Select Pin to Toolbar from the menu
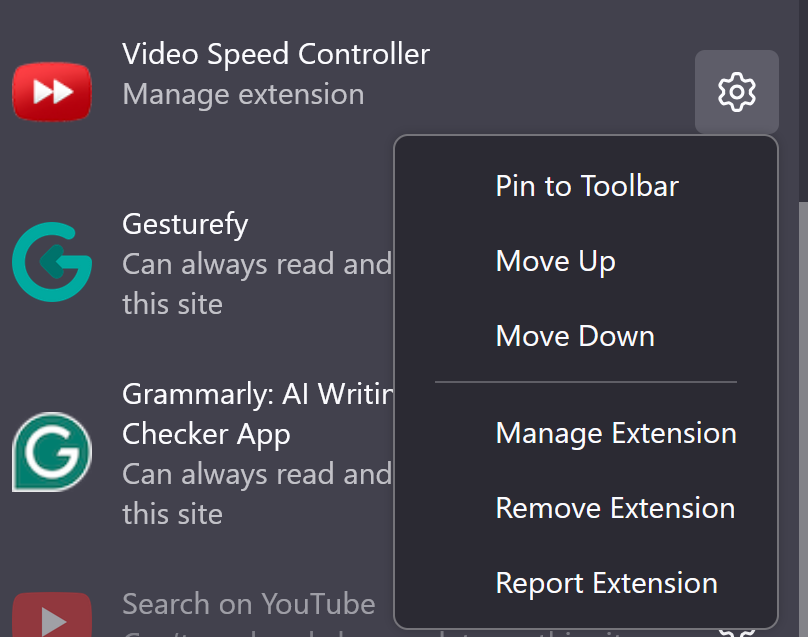 pyautogui.click(x=586, y=186)
